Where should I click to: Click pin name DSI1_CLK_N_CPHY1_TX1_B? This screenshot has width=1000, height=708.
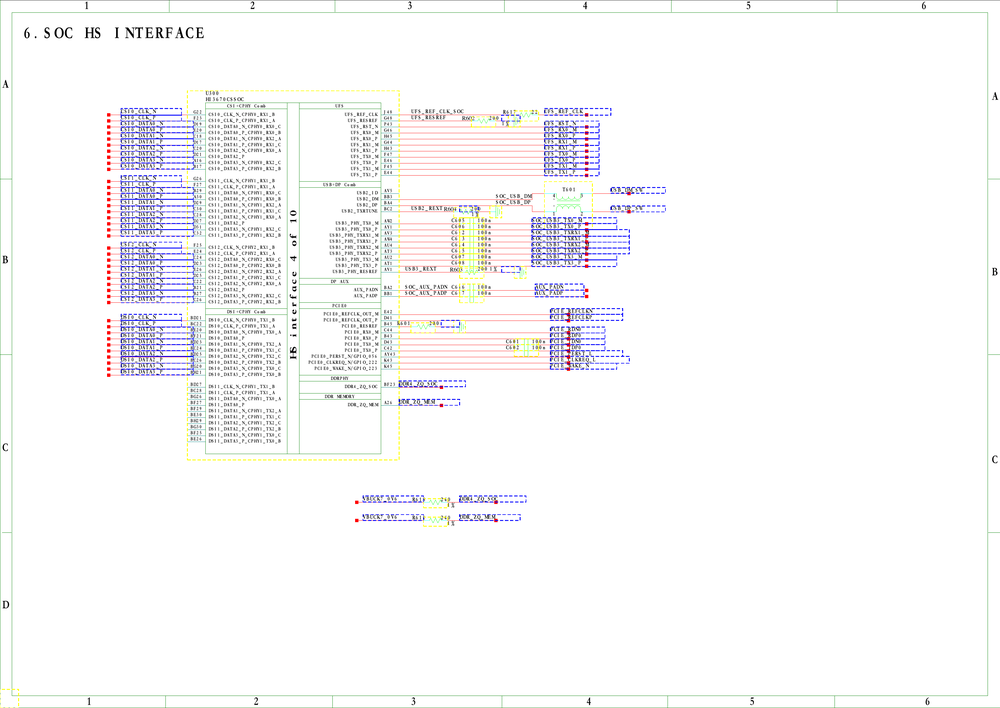(242, 387)
